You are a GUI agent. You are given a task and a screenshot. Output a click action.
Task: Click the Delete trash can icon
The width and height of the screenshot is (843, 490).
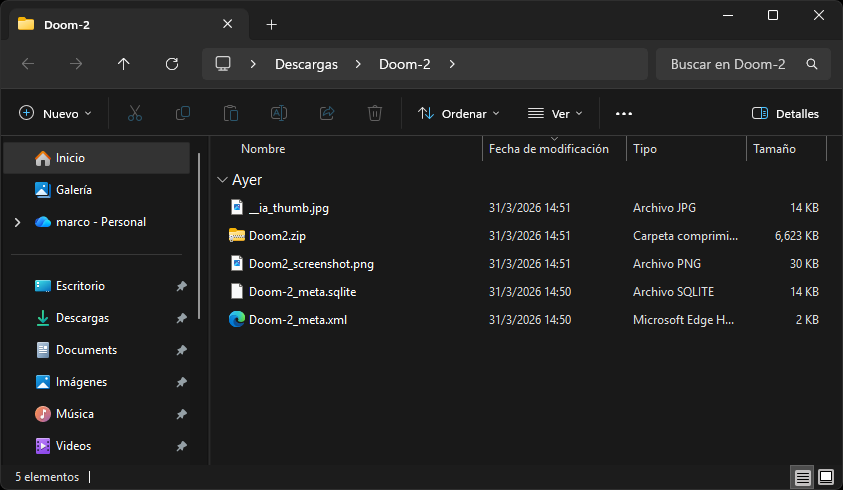click(x=375, y=114)
